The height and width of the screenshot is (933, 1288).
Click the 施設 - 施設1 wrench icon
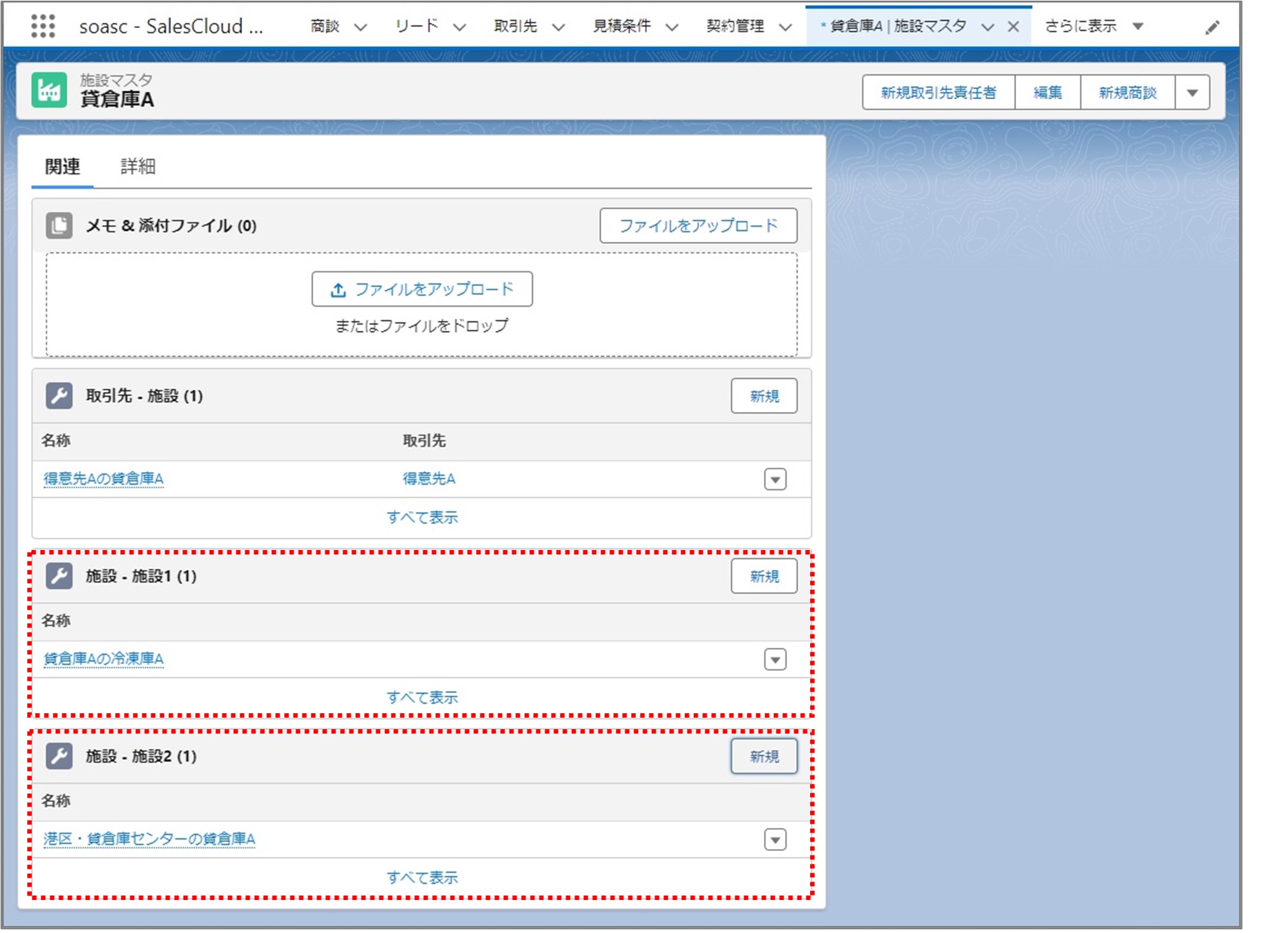[x=59, y=576]
